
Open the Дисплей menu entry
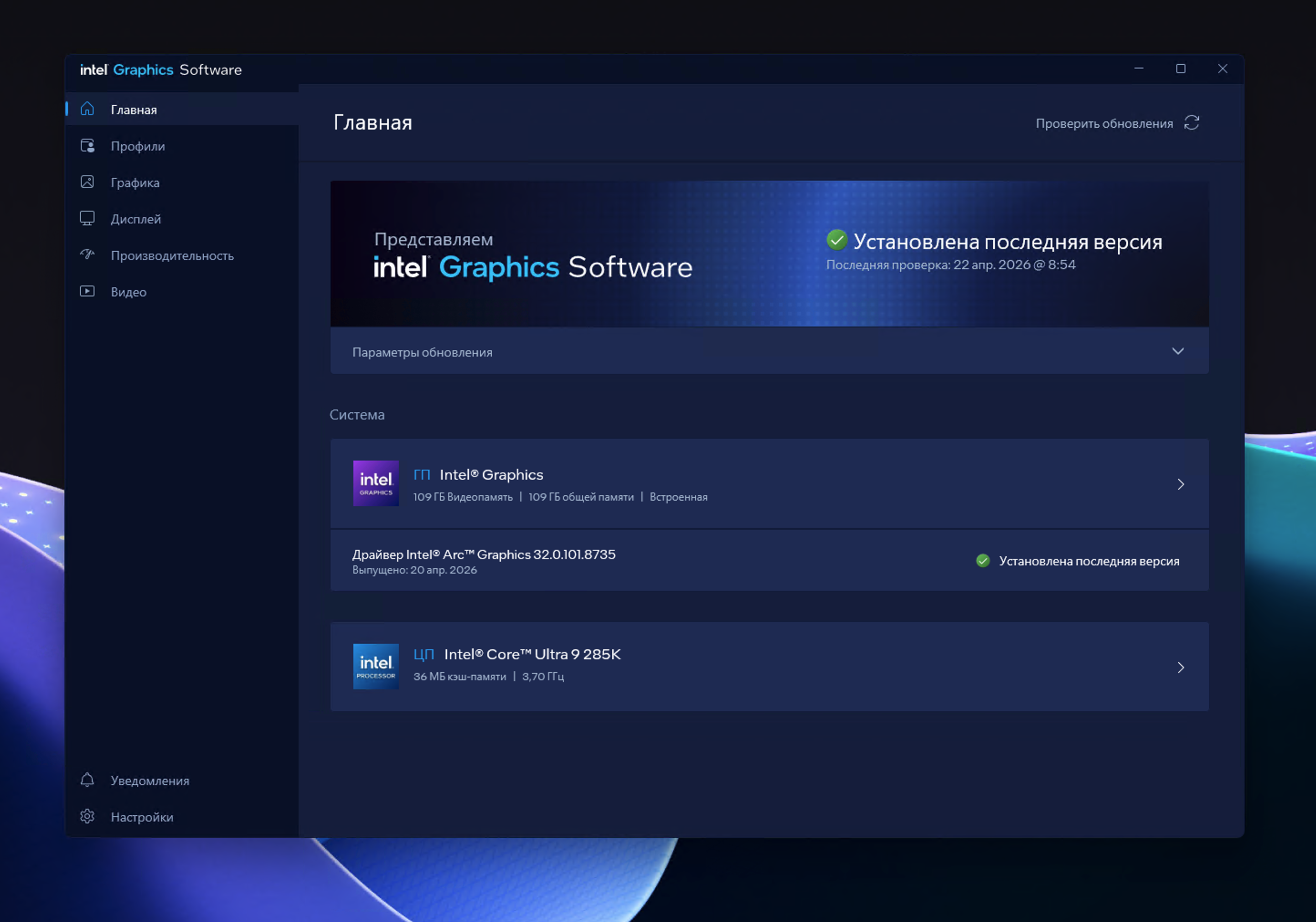point(136,219)
